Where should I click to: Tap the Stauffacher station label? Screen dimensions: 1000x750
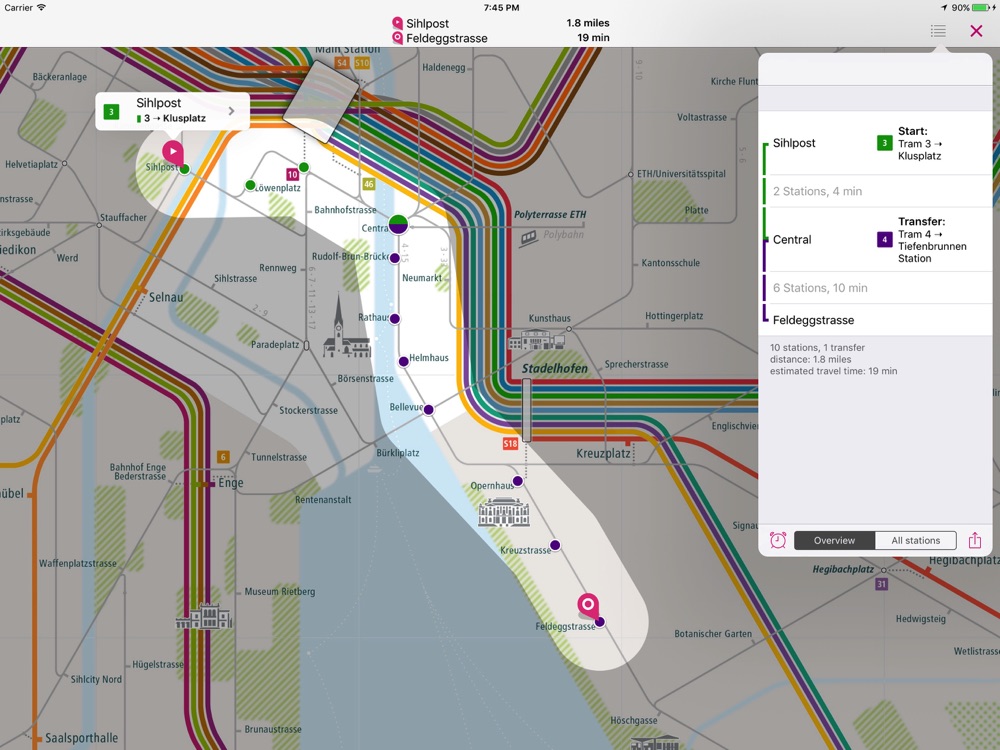tap(123, 217)
